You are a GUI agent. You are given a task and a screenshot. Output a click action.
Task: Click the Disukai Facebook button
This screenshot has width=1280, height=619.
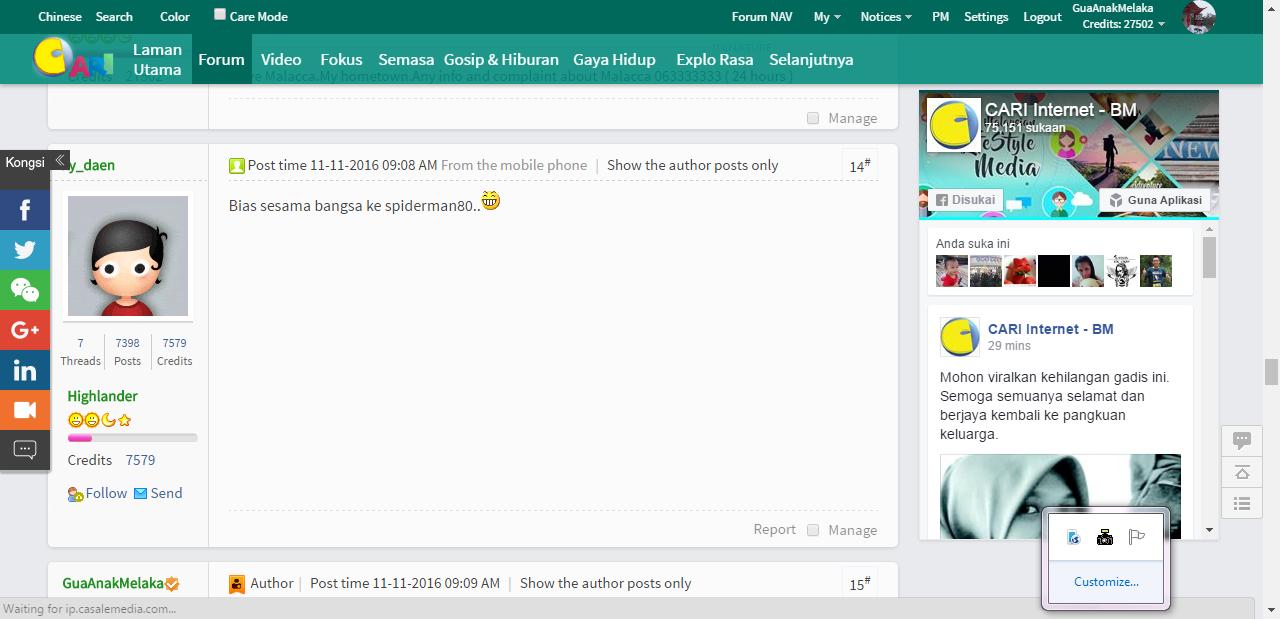(x=966, y=200)
